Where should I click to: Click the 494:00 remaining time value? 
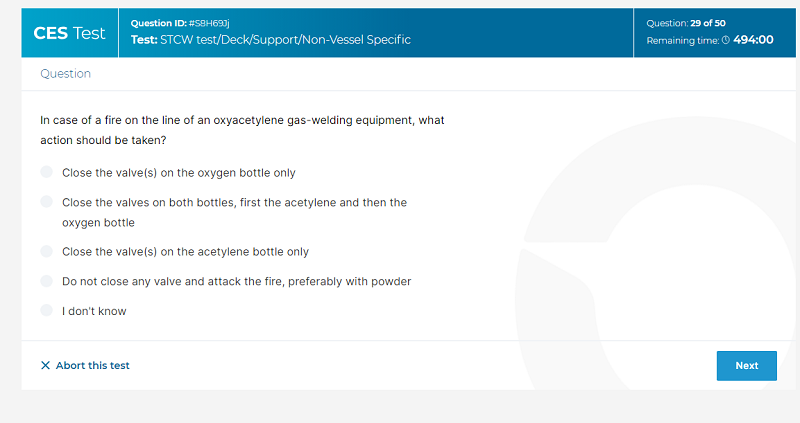click(x=753, y=40)
